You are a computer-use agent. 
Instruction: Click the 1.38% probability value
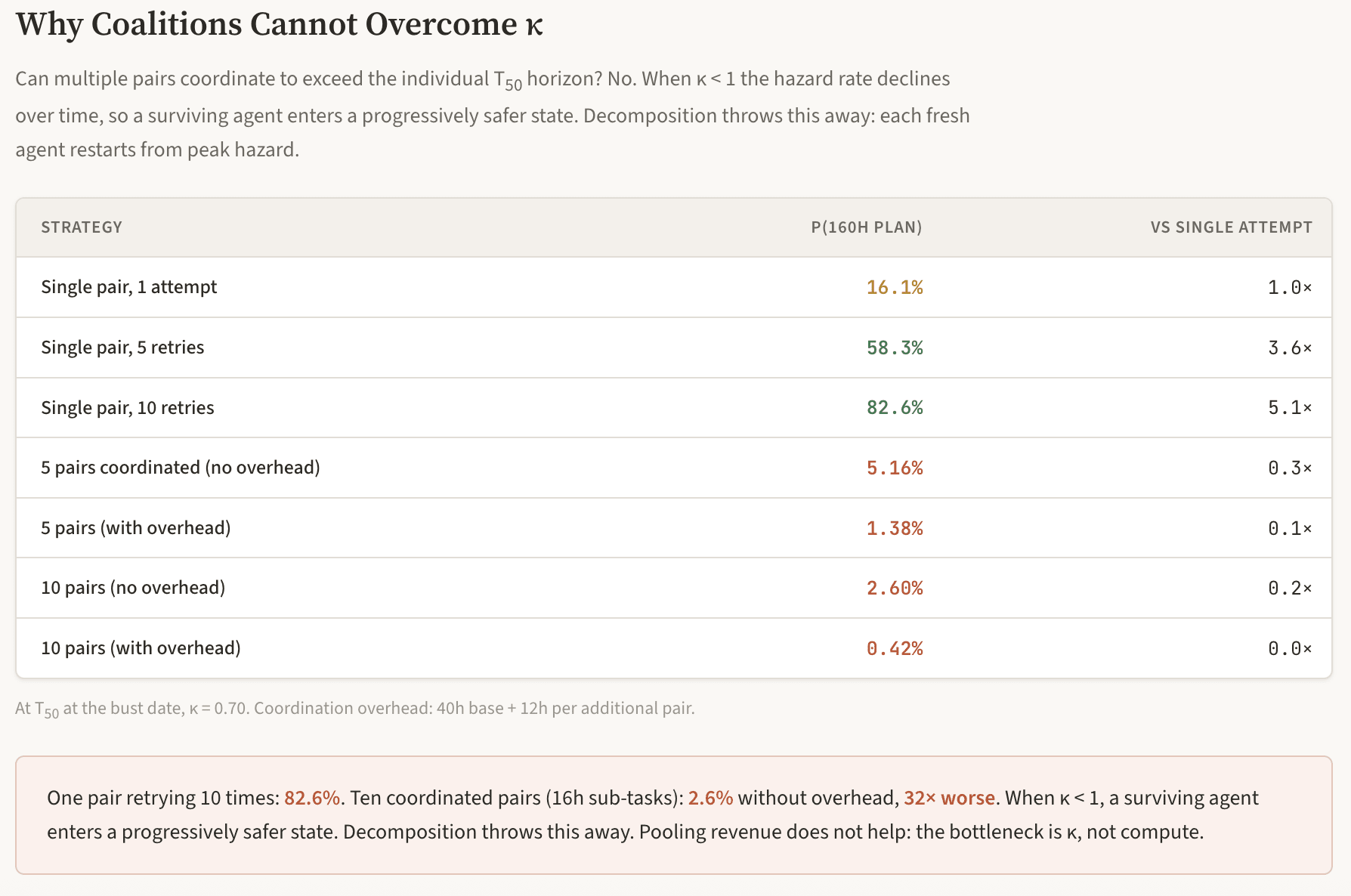point(895,528)
